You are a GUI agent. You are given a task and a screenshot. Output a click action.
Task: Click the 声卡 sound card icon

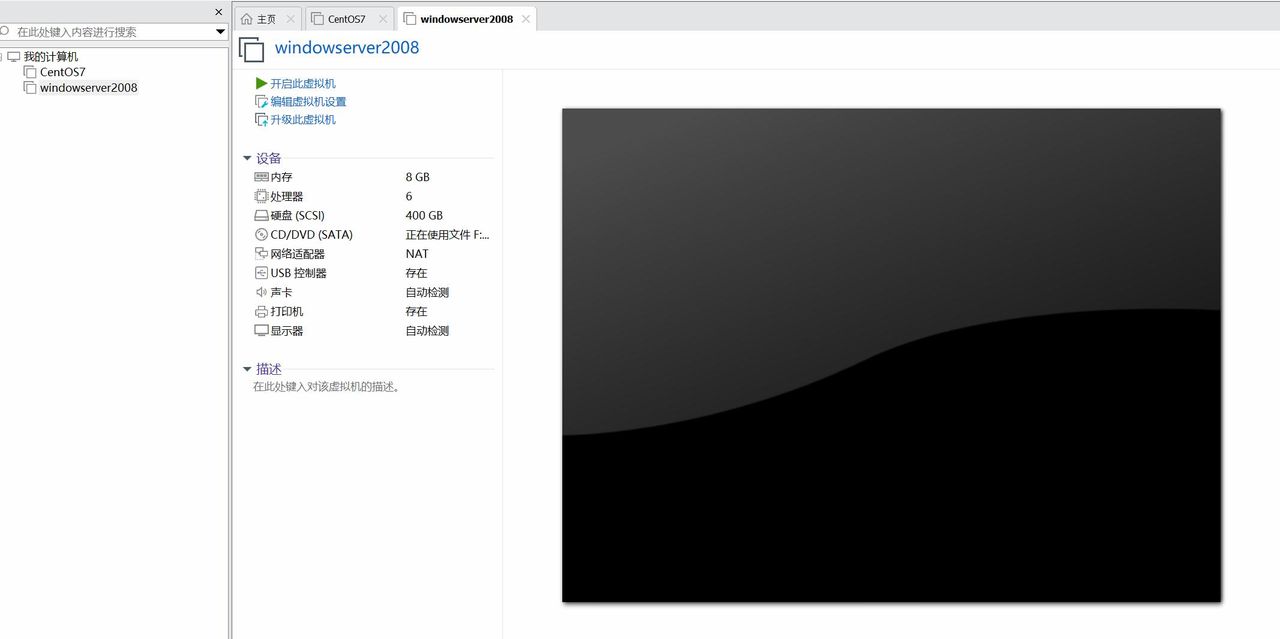point(261,292)
